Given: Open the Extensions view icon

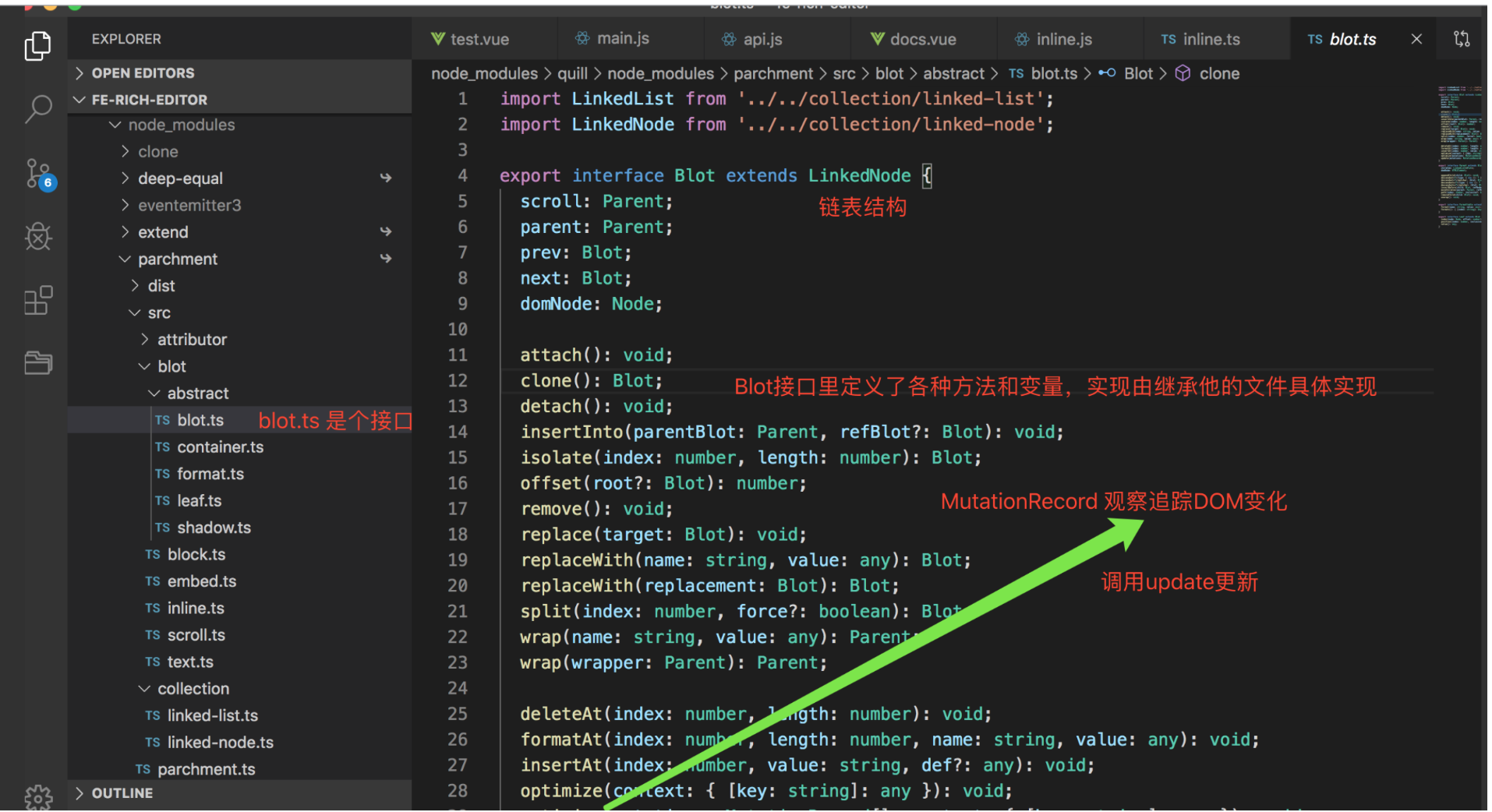Looking at the screenshot, I should 37,300.
